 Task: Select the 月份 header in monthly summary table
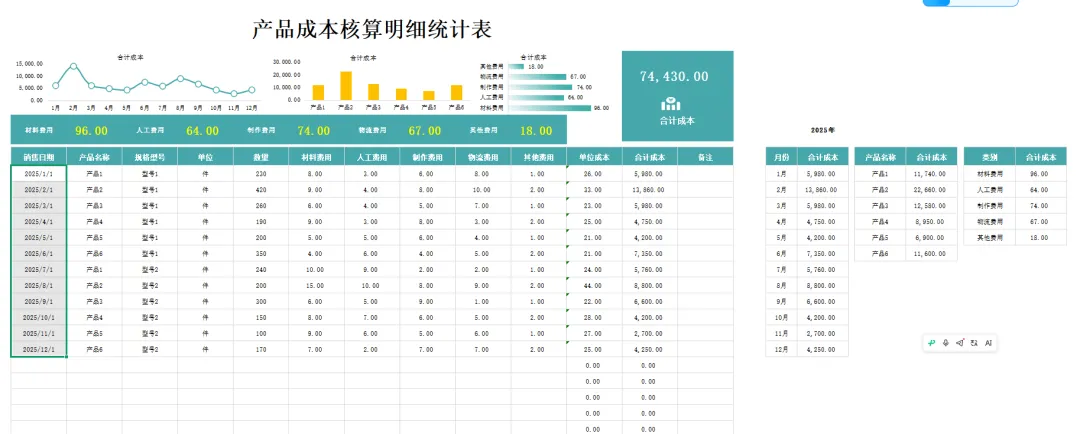[x=782, y=157]
